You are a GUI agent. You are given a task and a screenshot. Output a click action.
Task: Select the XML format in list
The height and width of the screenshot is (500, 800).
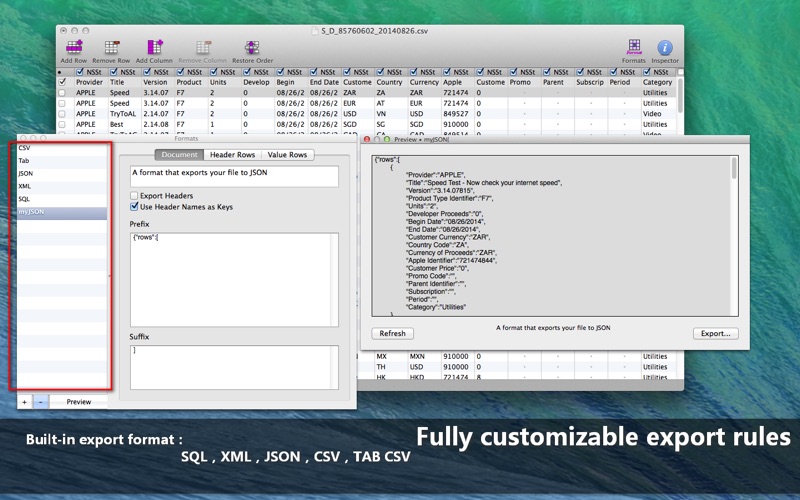tap(62, 186)
